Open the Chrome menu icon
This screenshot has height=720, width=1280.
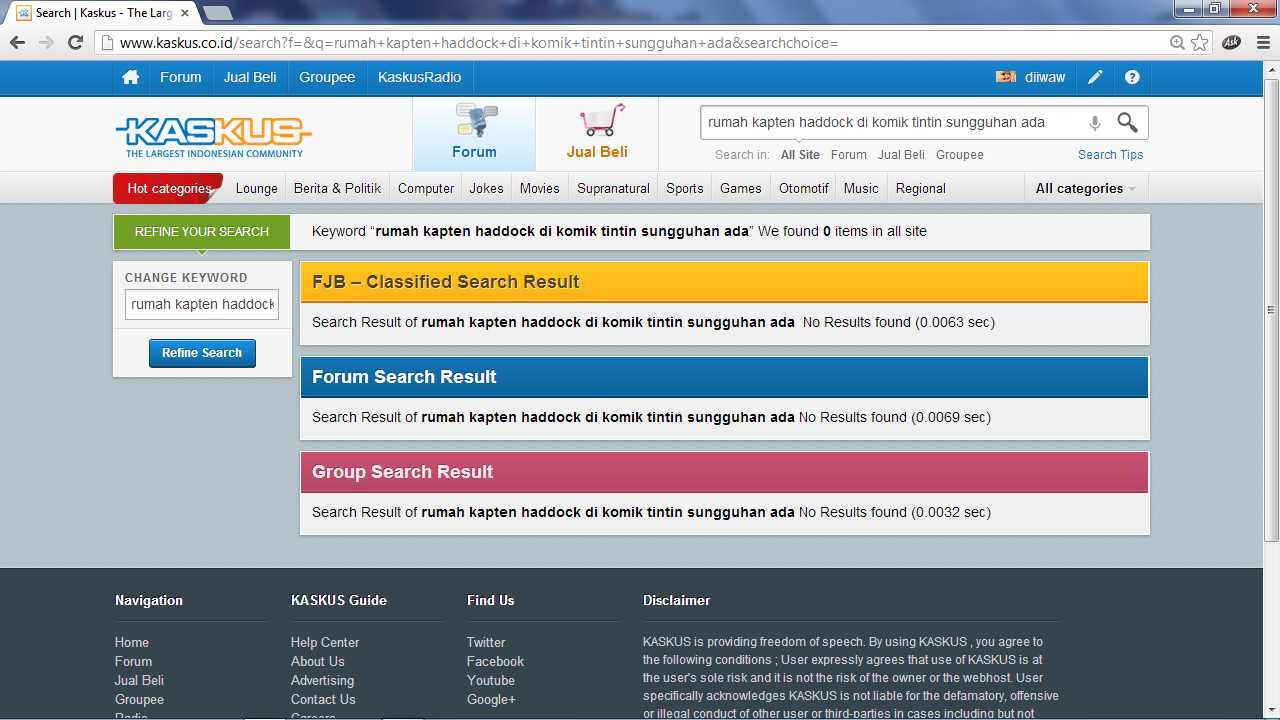coord(1263,43)
